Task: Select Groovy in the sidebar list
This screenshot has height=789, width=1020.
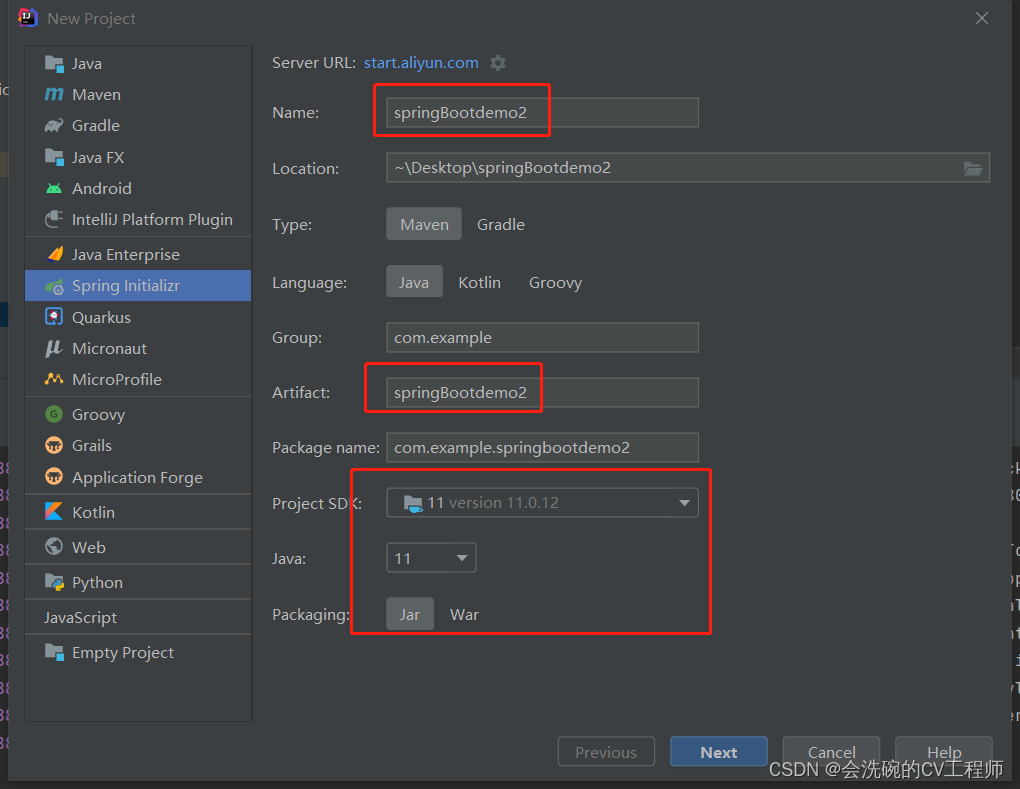Action: click(138, 414)
